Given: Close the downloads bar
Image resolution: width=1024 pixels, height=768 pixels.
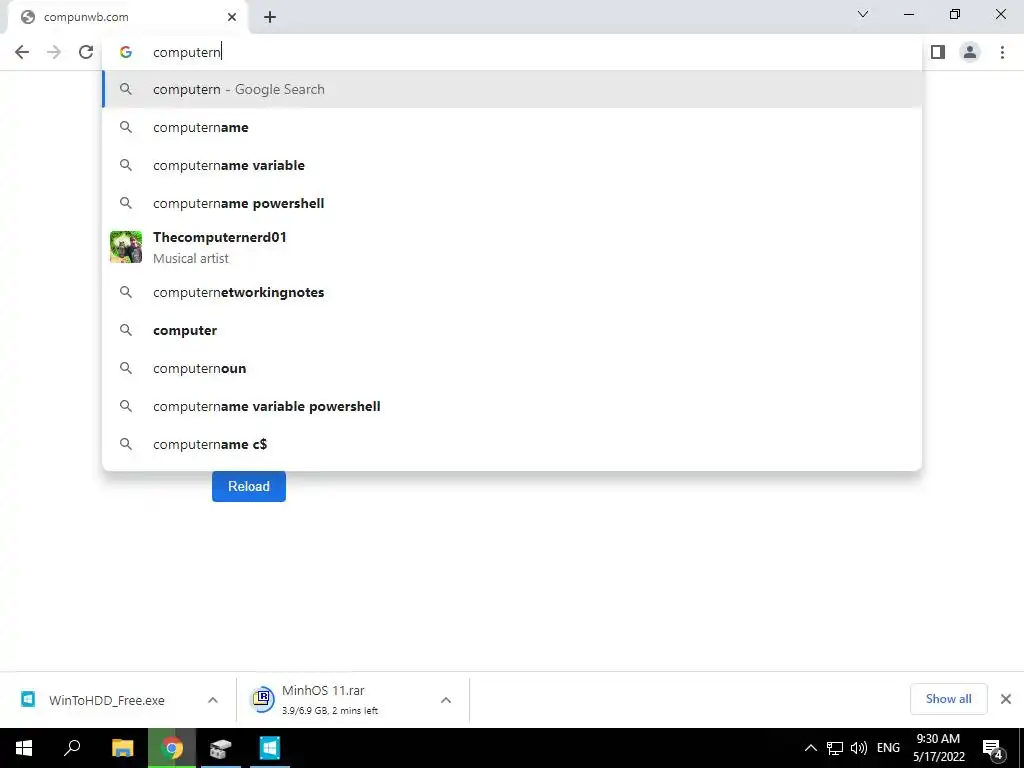Looking at the screenshot, I should [x=1006, y=699].
